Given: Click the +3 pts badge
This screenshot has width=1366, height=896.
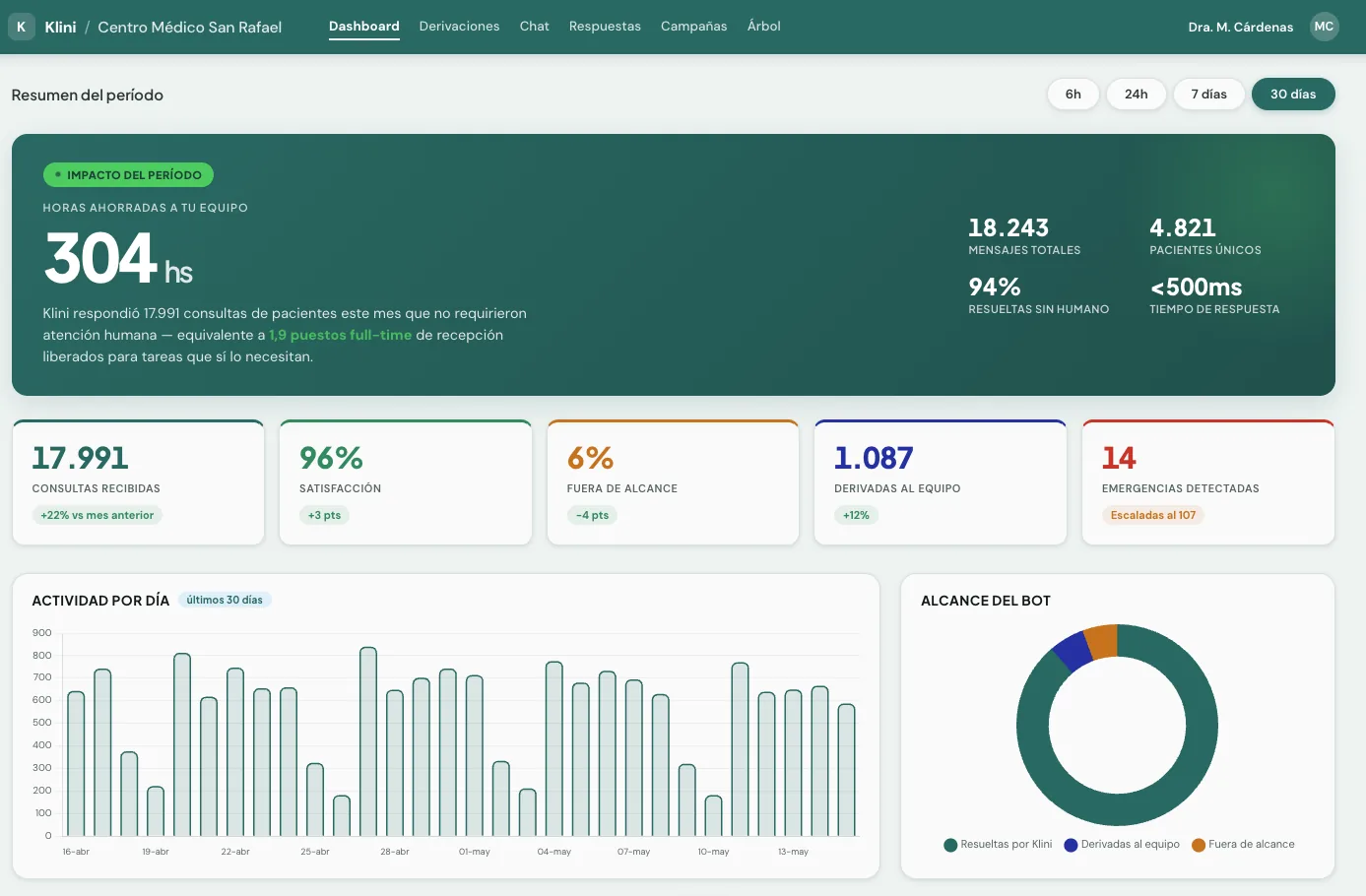Looking at the screenshot, I should 324,516.
